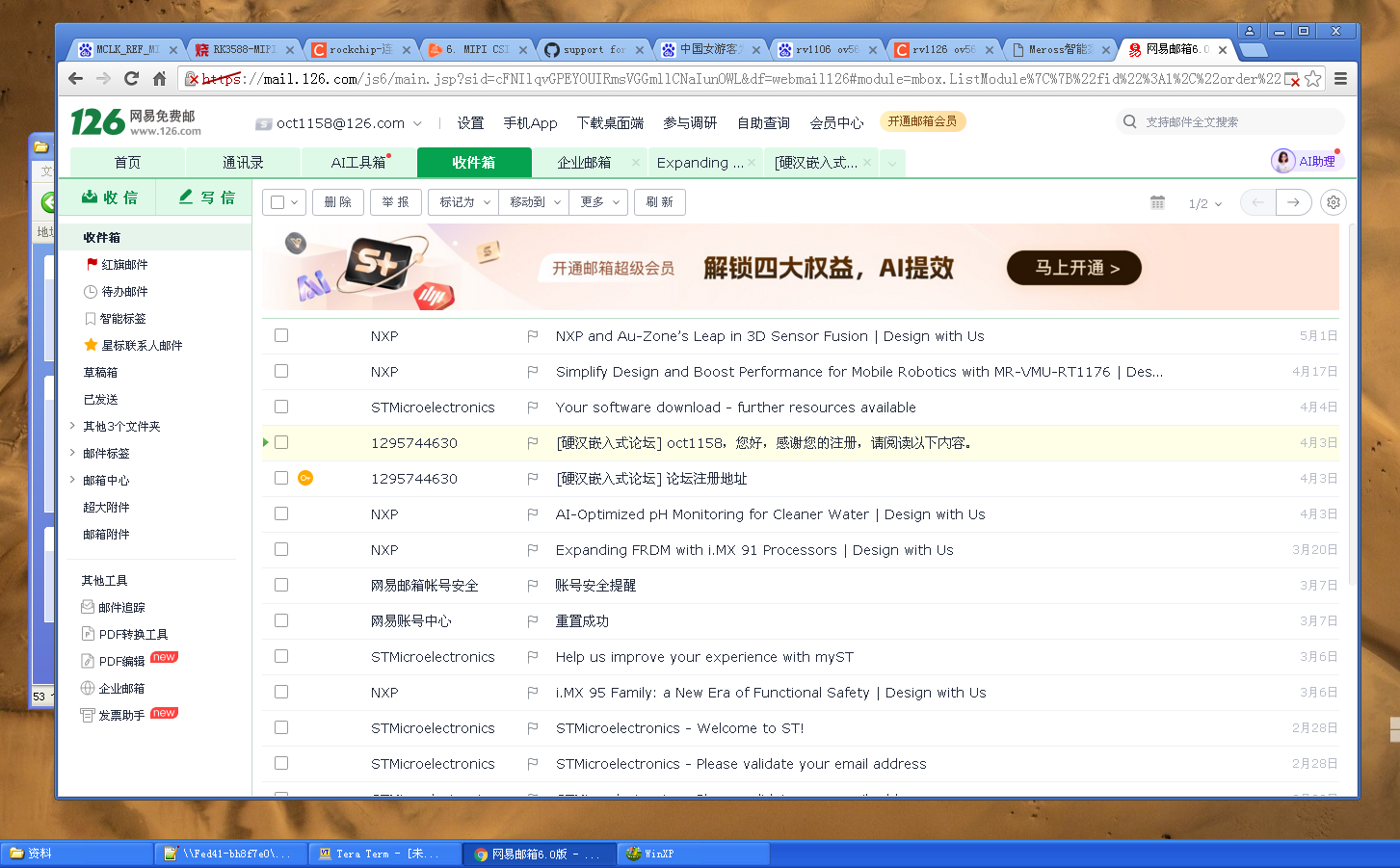The image size is (1400, 868).
Task: Open the 更多 dropdown
Action: (598, 202)
